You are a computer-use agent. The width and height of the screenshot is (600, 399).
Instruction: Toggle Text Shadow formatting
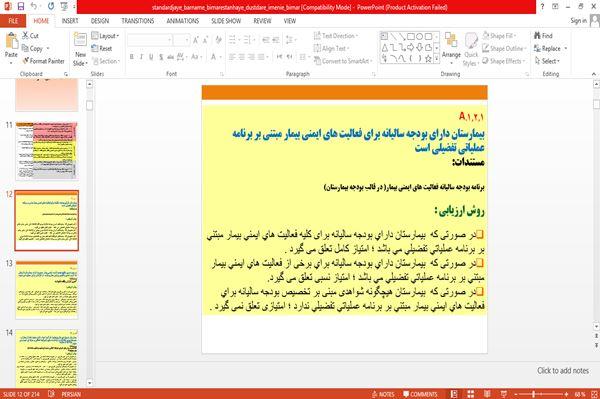(161, 57)
